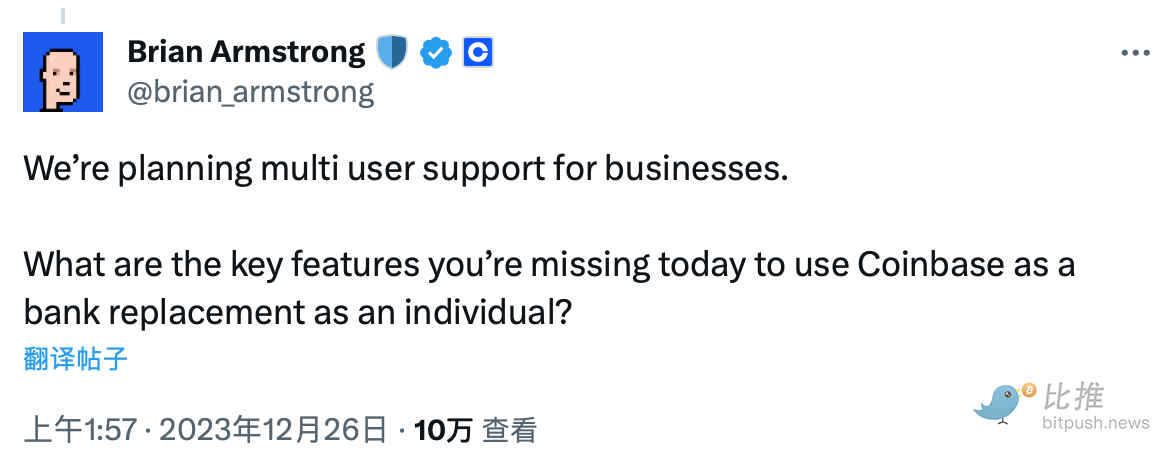Click the 上午1:57 timestamp
The width and height of the screenshot is (1170, 450).
pos(80,430)
